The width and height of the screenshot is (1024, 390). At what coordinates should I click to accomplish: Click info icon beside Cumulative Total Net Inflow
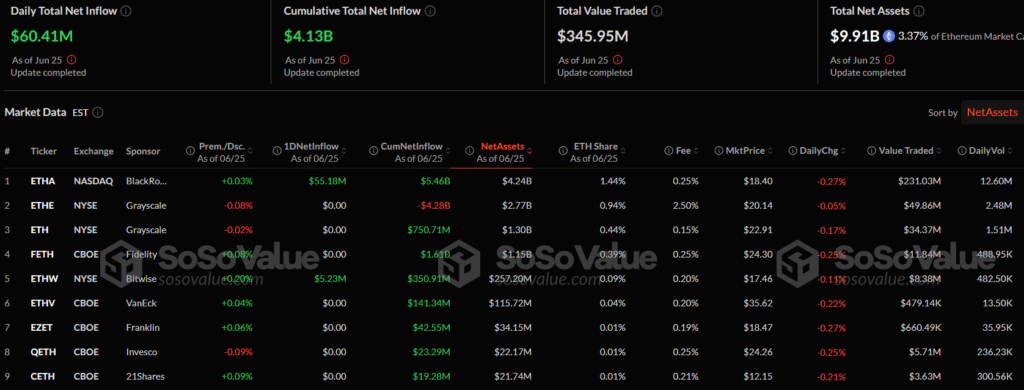(x=430, y=11)
